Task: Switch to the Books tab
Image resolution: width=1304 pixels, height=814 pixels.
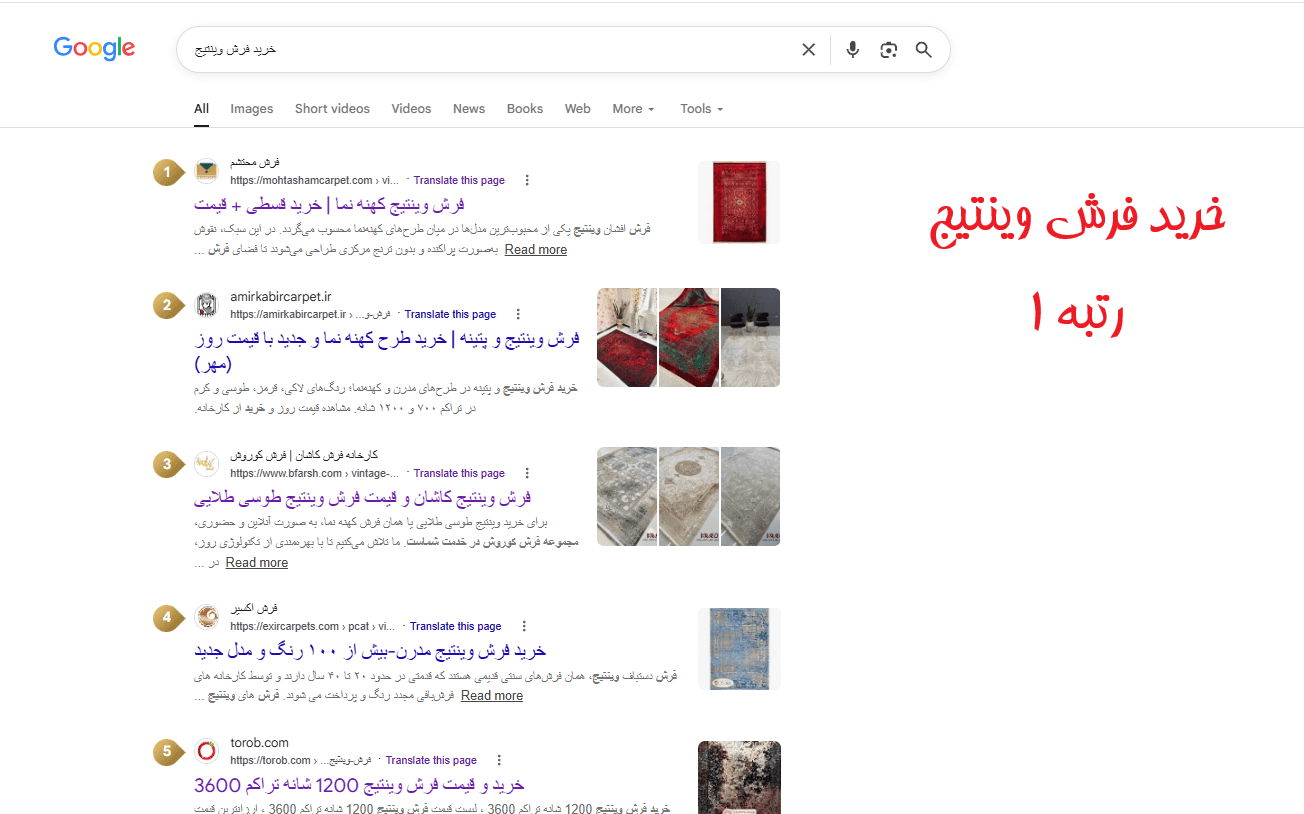Action: pos(525,109)
